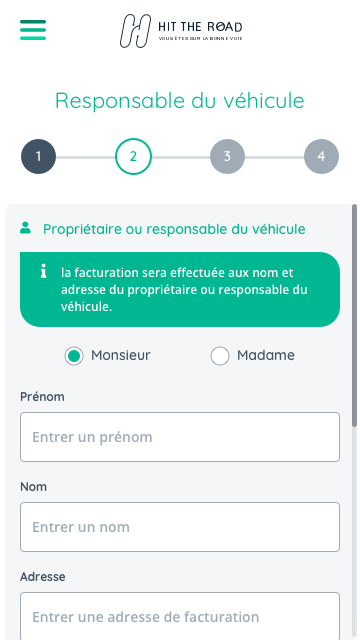Click the Monsieur label text
The width and height of the screenshot is (360, 640).
pyautogui.click(x=121, y=355)
